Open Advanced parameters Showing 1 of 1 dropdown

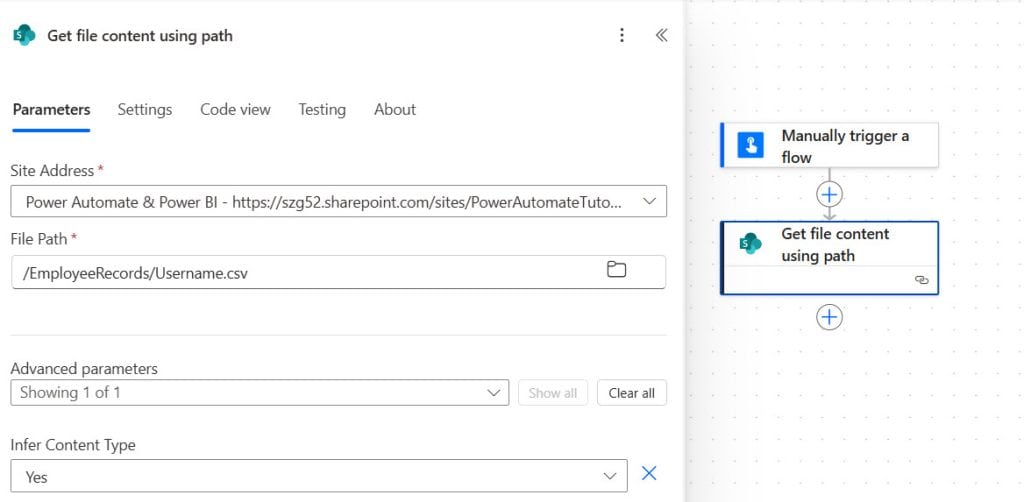click(259, 392)
